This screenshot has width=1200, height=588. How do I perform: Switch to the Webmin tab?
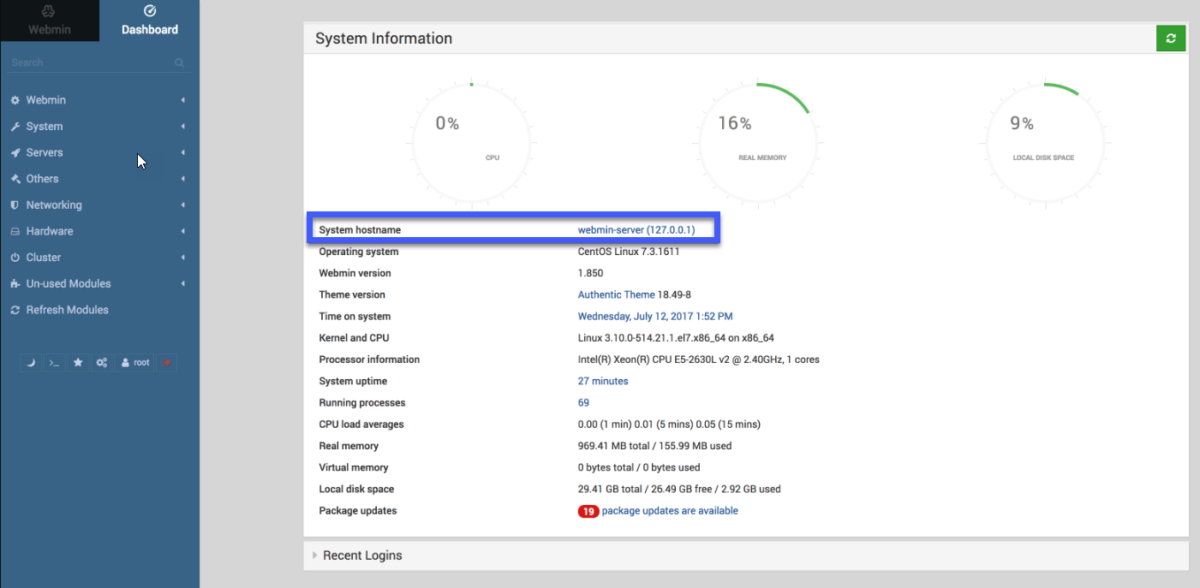(50, 20)
